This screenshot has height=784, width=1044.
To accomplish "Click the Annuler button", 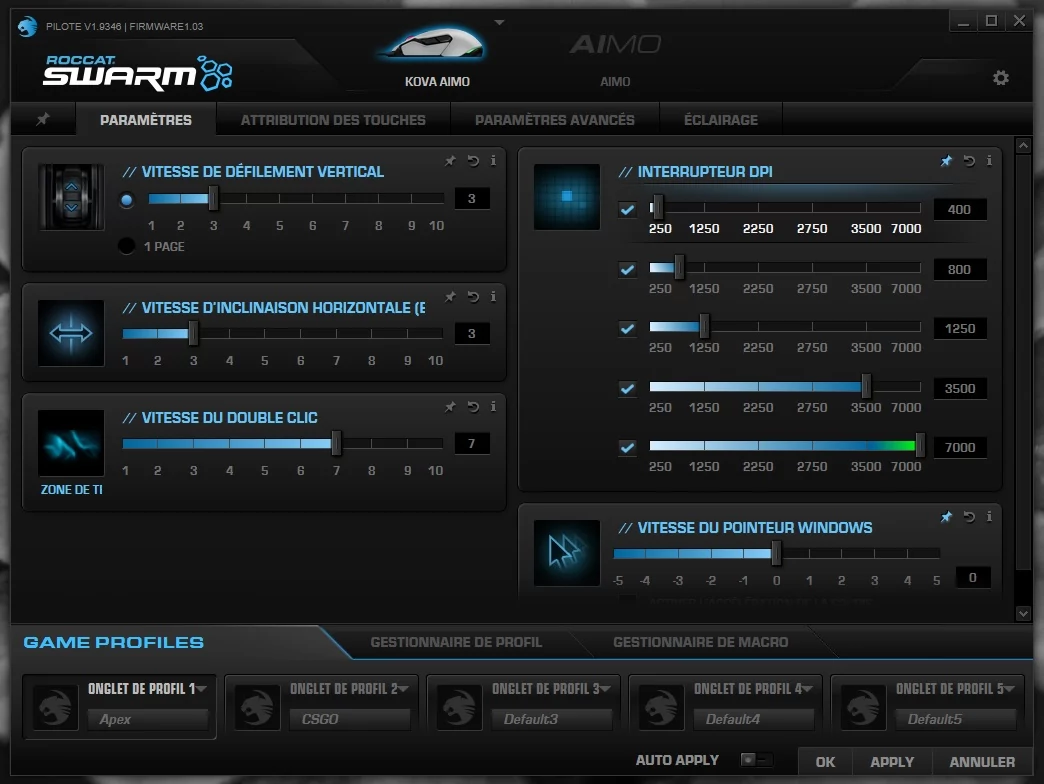I will (982, 762).
